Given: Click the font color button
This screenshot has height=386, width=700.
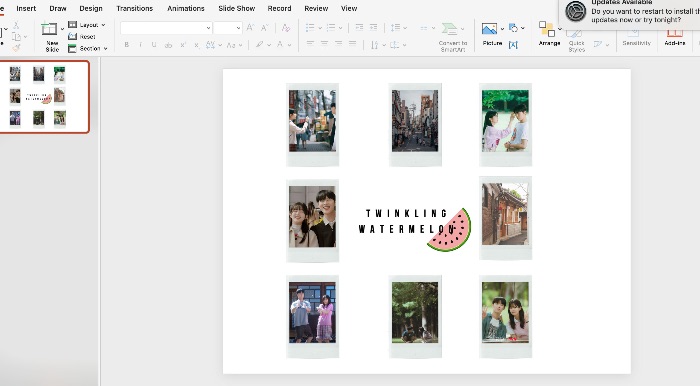Looking at the screenshot, I should point(280,45).
